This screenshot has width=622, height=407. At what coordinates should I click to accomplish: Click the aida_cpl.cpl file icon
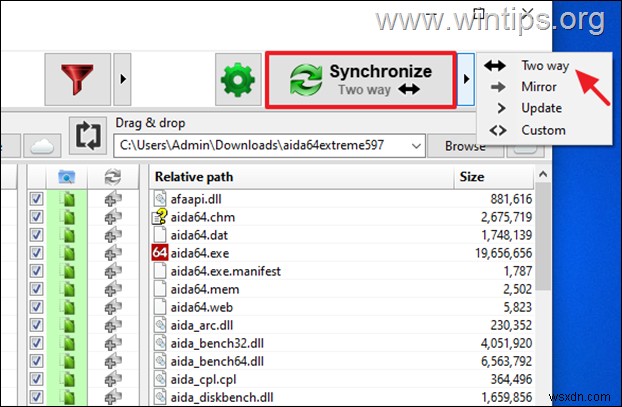coord(160,379)
